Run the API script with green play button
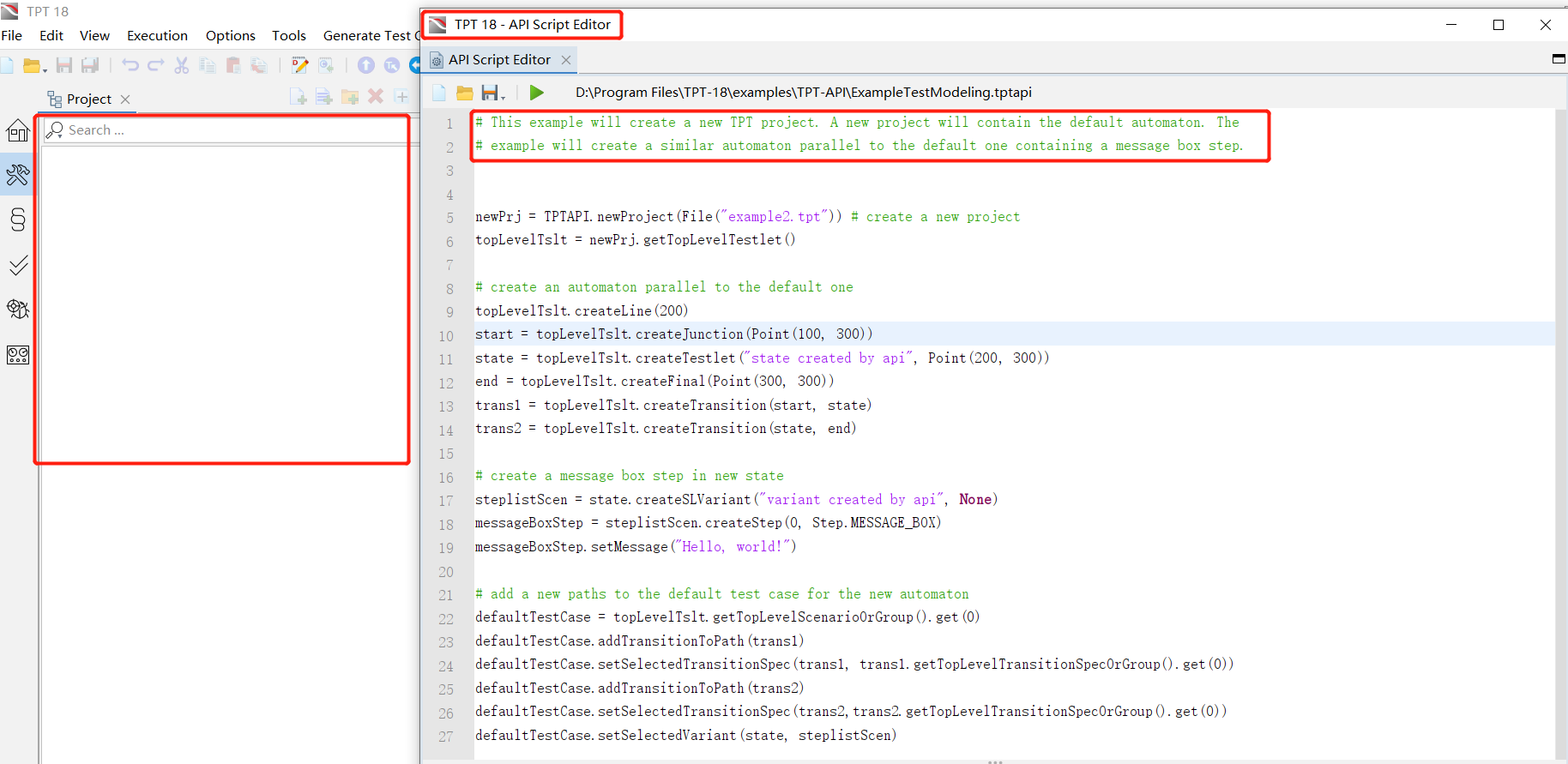 [x=537, y=93]
